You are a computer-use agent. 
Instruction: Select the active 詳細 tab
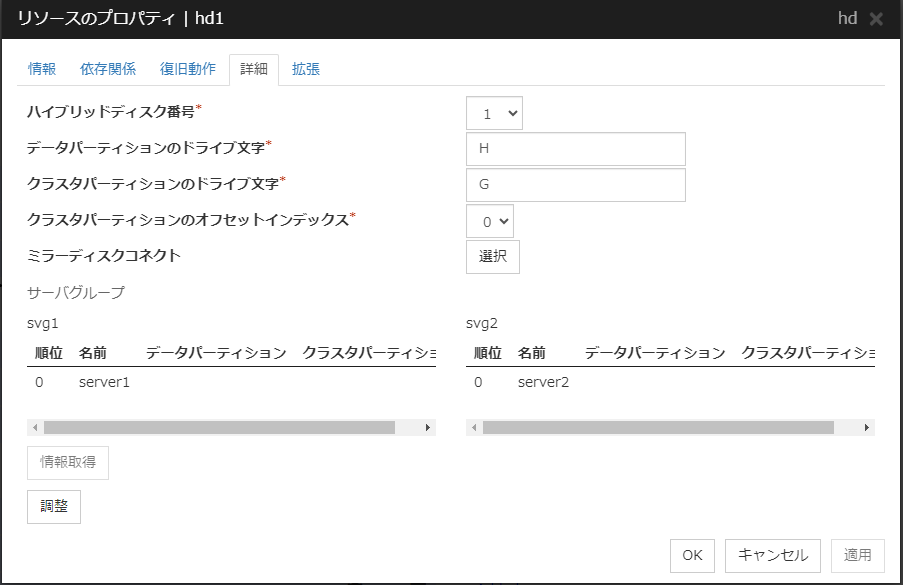pos(253,69)
